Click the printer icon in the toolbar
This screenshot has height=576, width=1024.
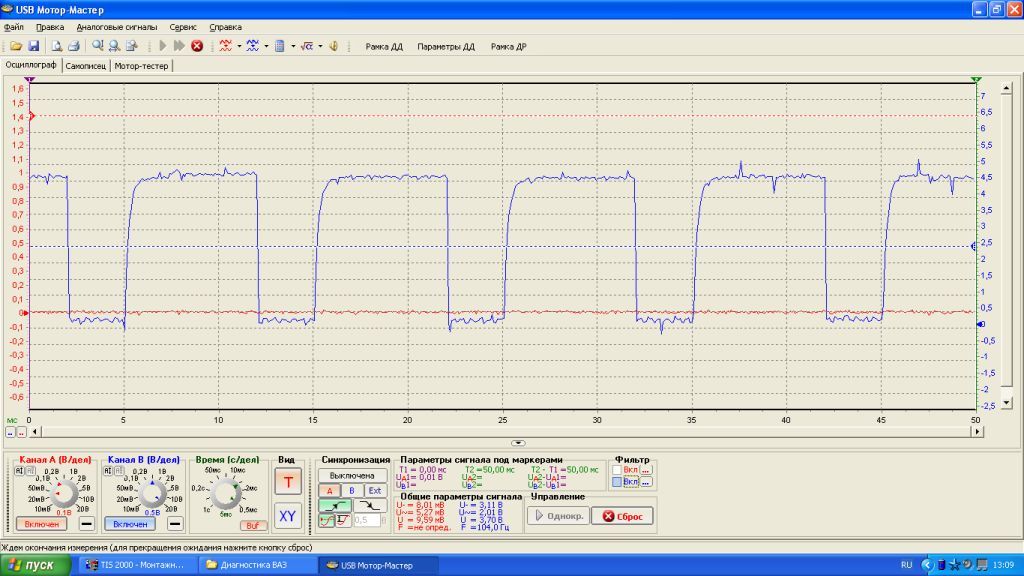74,46
